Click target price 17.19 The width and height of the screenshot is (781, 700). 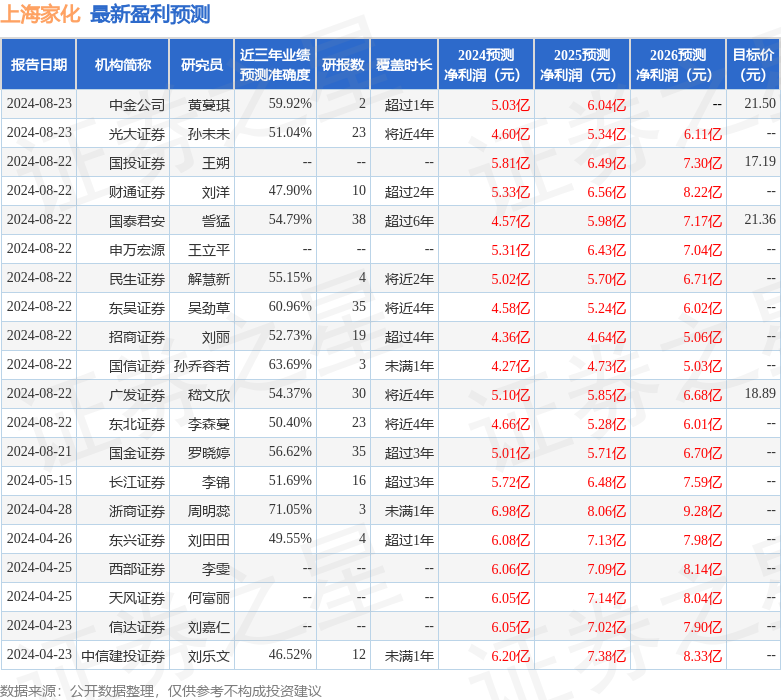pyautogui.click(x=760, y=161)
